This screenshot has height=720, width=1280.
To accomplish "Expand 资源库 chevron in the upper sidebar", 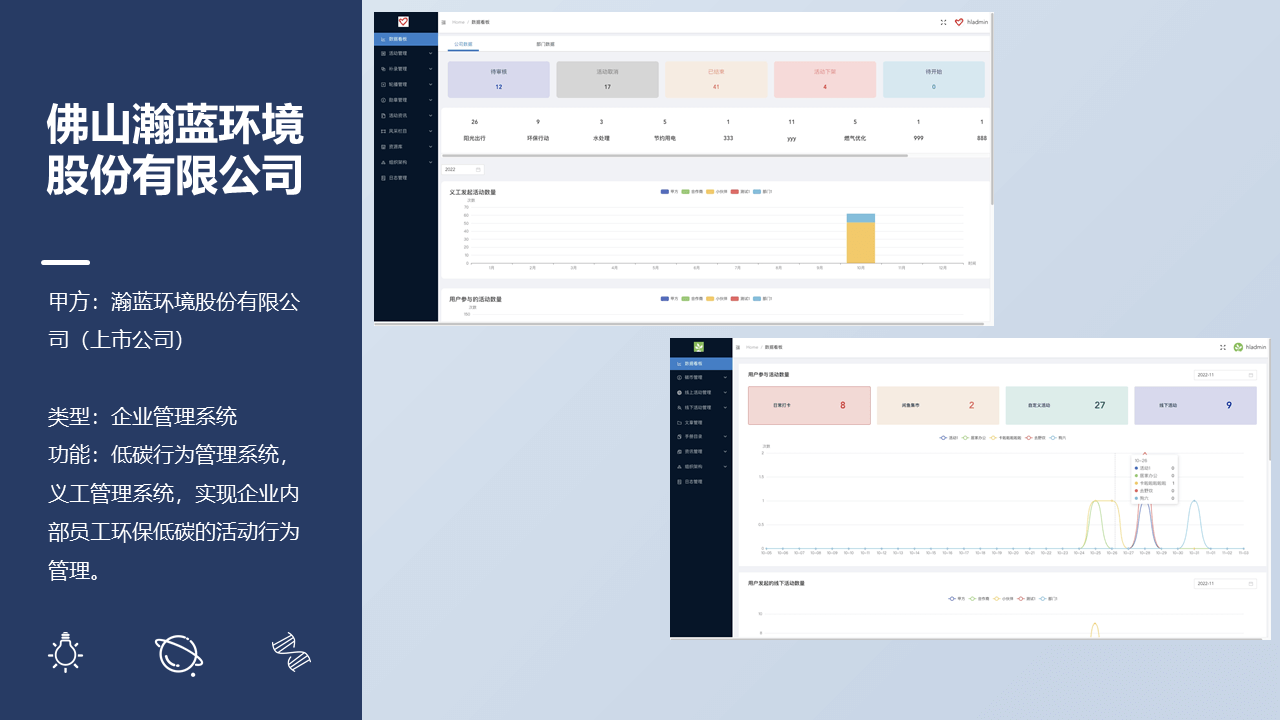I will (430, 147).
